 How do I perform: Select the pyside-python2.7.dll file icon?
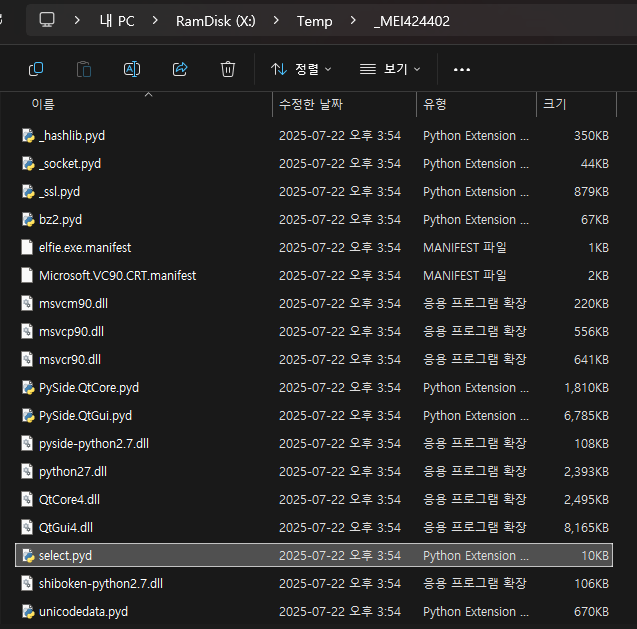27,443
